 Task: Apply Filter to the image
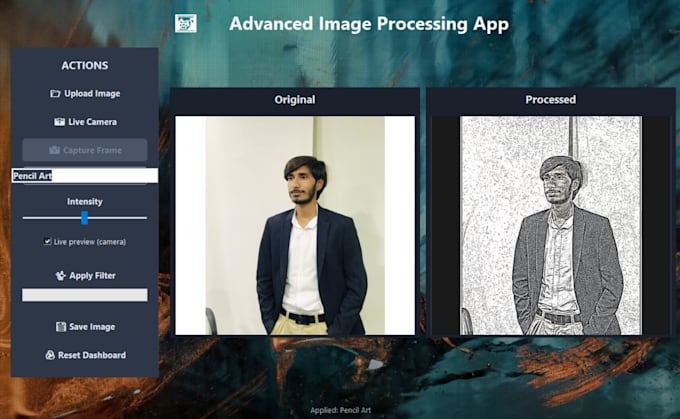pyautogui.click(x=85, y=275)
